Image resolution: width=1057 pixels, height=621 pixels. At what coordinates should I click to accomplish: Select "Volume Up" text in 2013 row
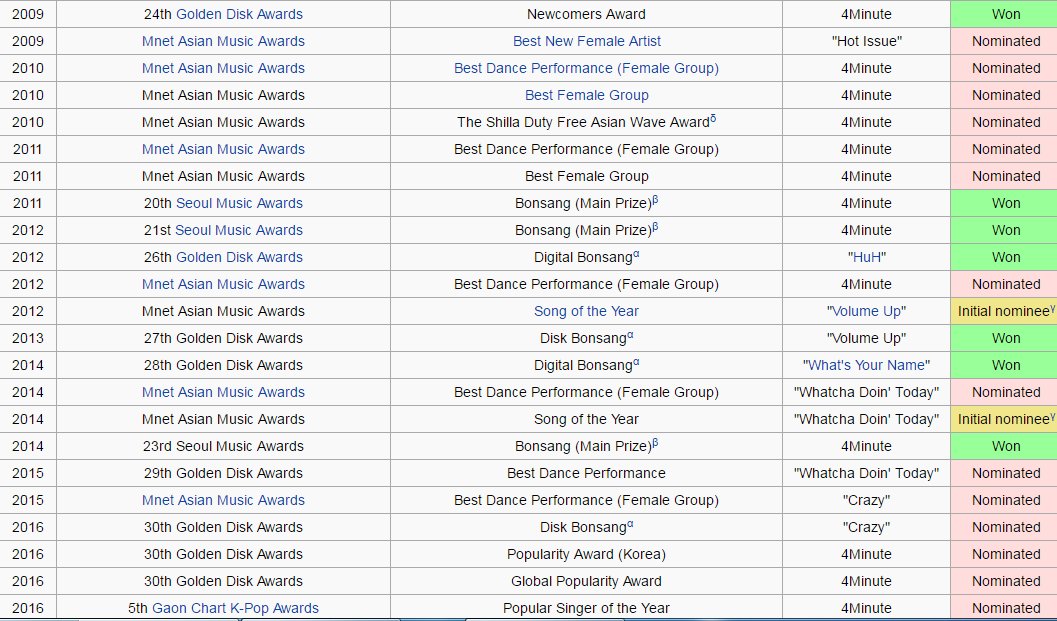pyautogui.click(x=866, y=338)
